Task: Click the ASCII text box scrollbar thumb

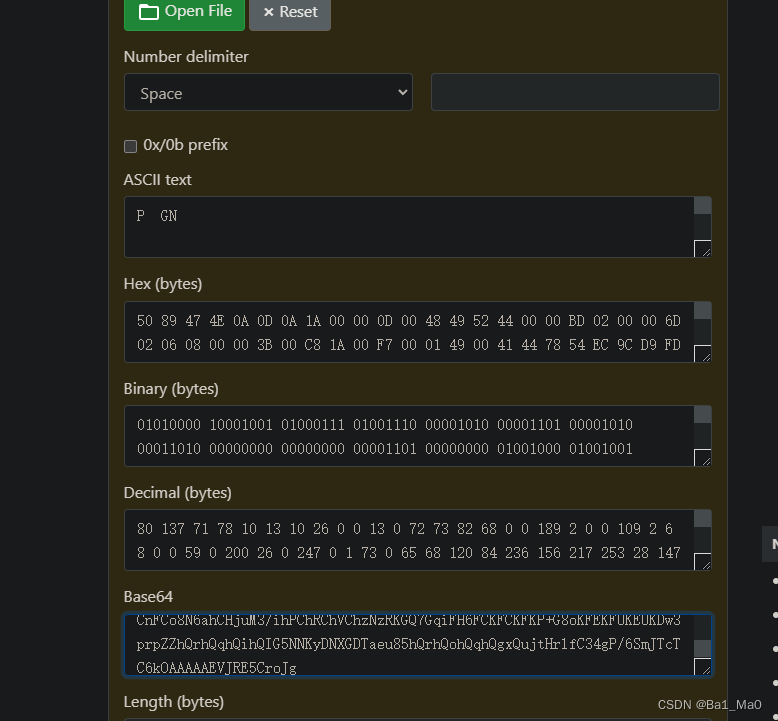Action: (x=703, y=205)
